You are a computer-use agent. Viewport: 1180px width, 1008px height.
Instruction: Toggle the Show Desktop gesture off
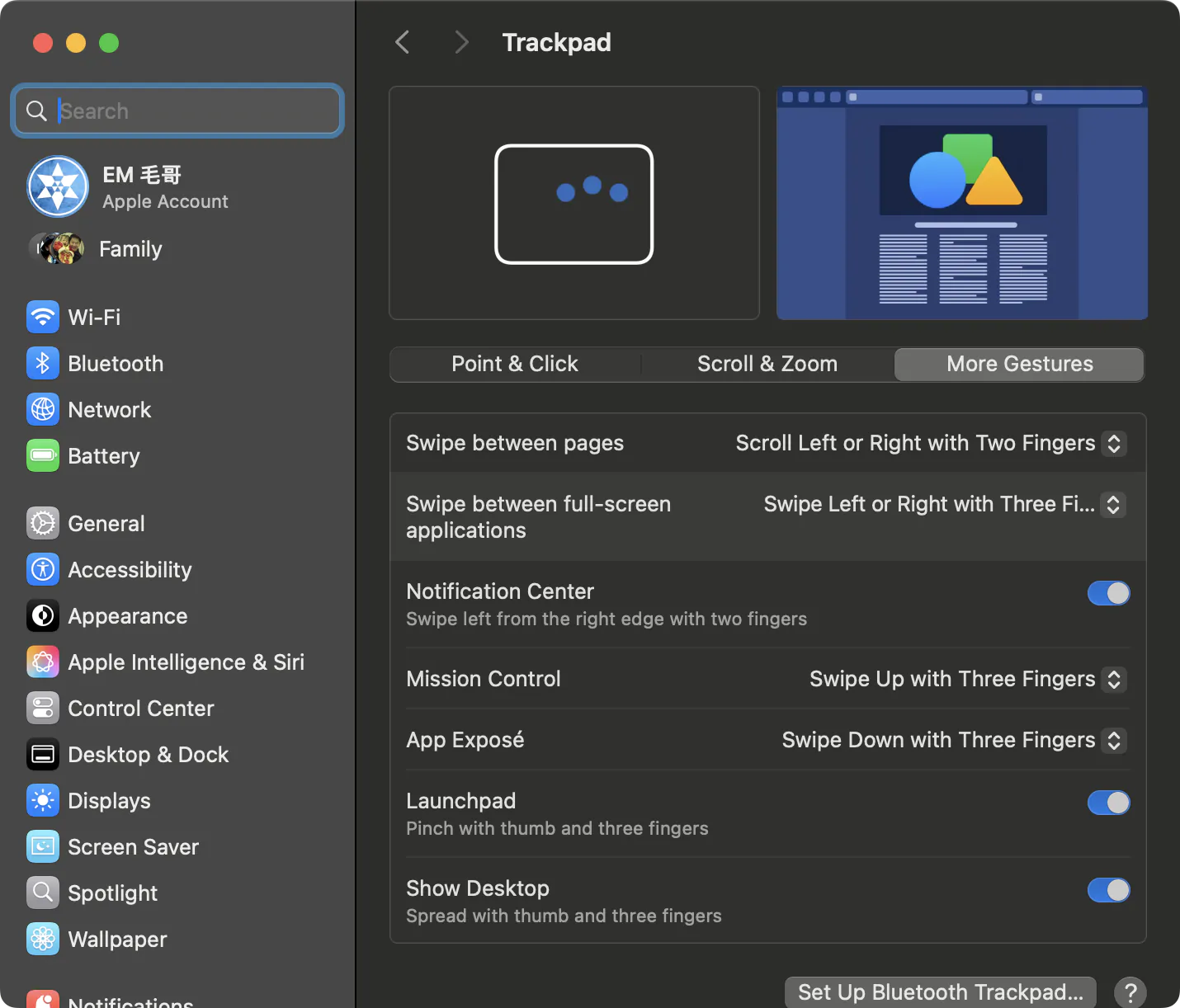pyautogui.click(x=1108, y=890)
